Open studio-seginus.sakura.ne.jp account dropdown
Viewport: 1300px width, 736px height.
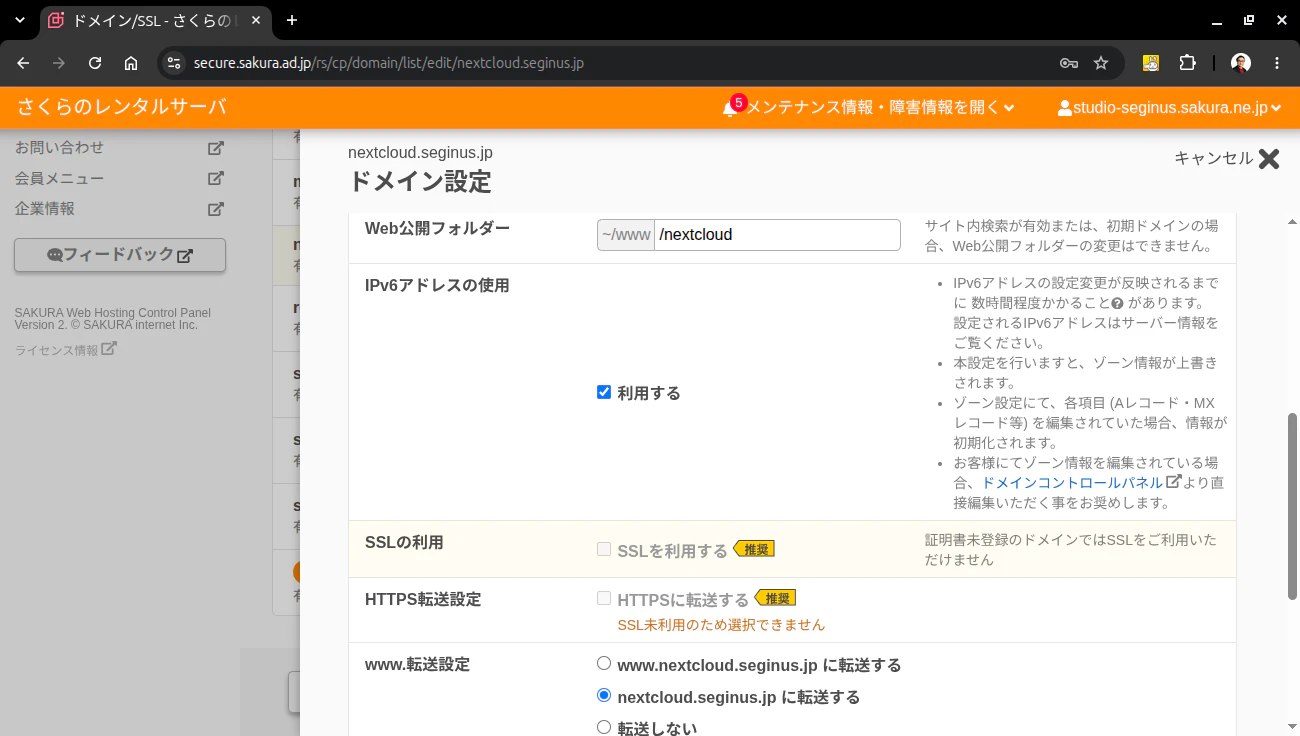click(1170, 108)
